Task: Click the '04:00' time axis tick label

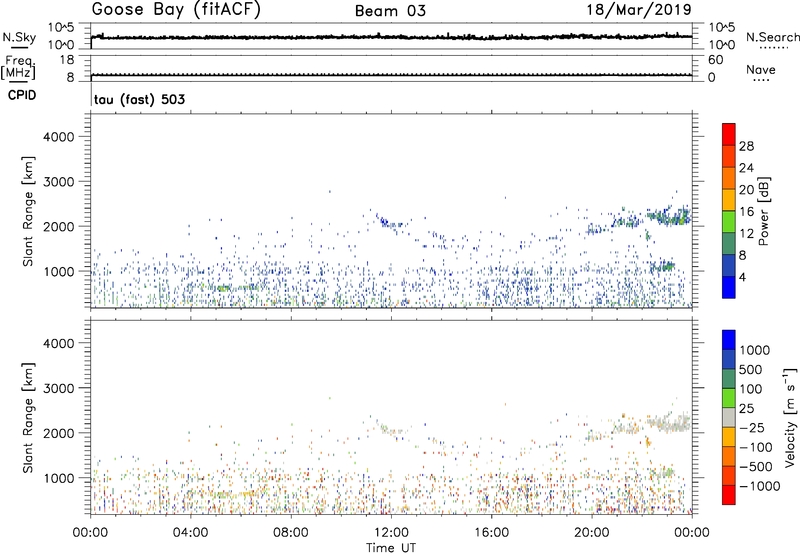Action: (x=191, y=533)
